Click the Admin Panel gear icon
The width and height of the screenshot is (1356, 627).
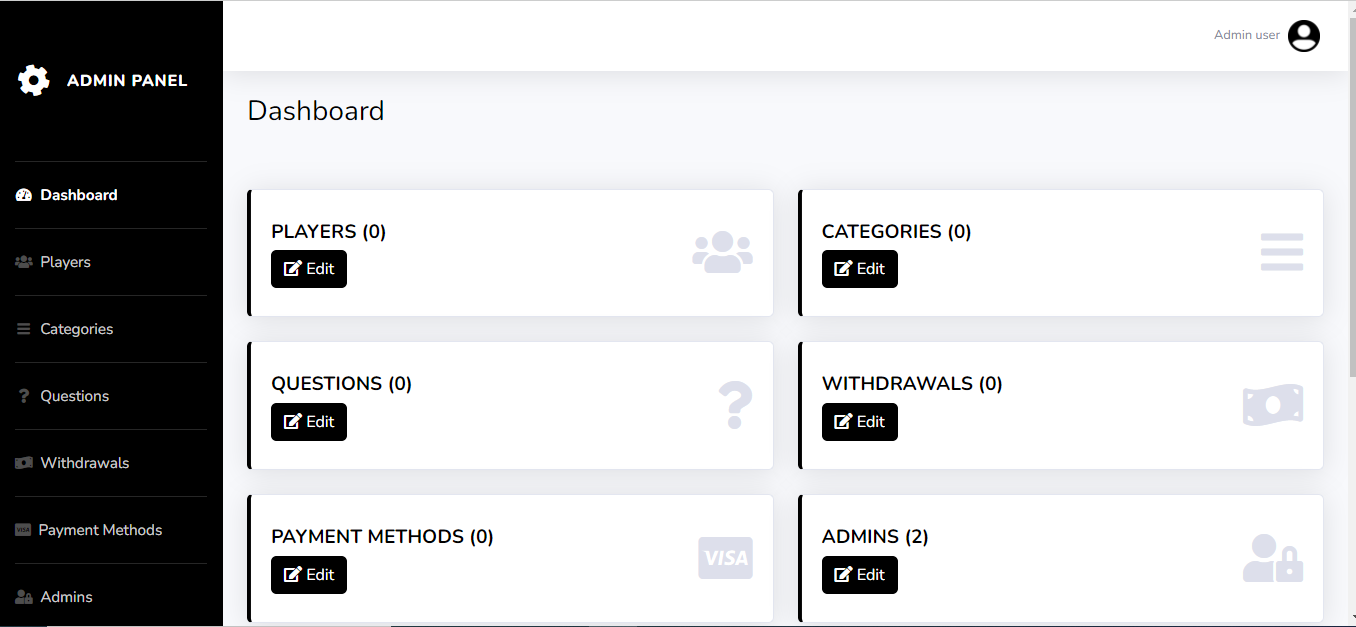(34, 80)
